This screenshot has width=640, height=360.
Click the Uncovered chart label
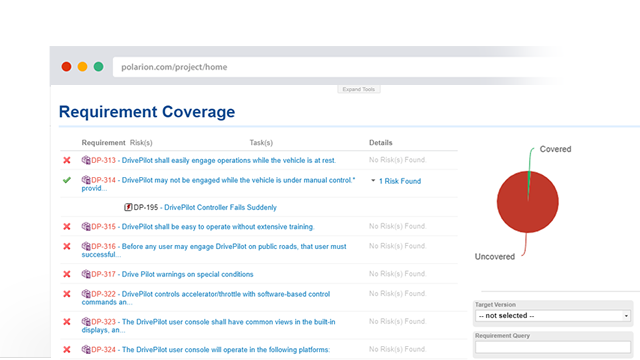[495, 257]
